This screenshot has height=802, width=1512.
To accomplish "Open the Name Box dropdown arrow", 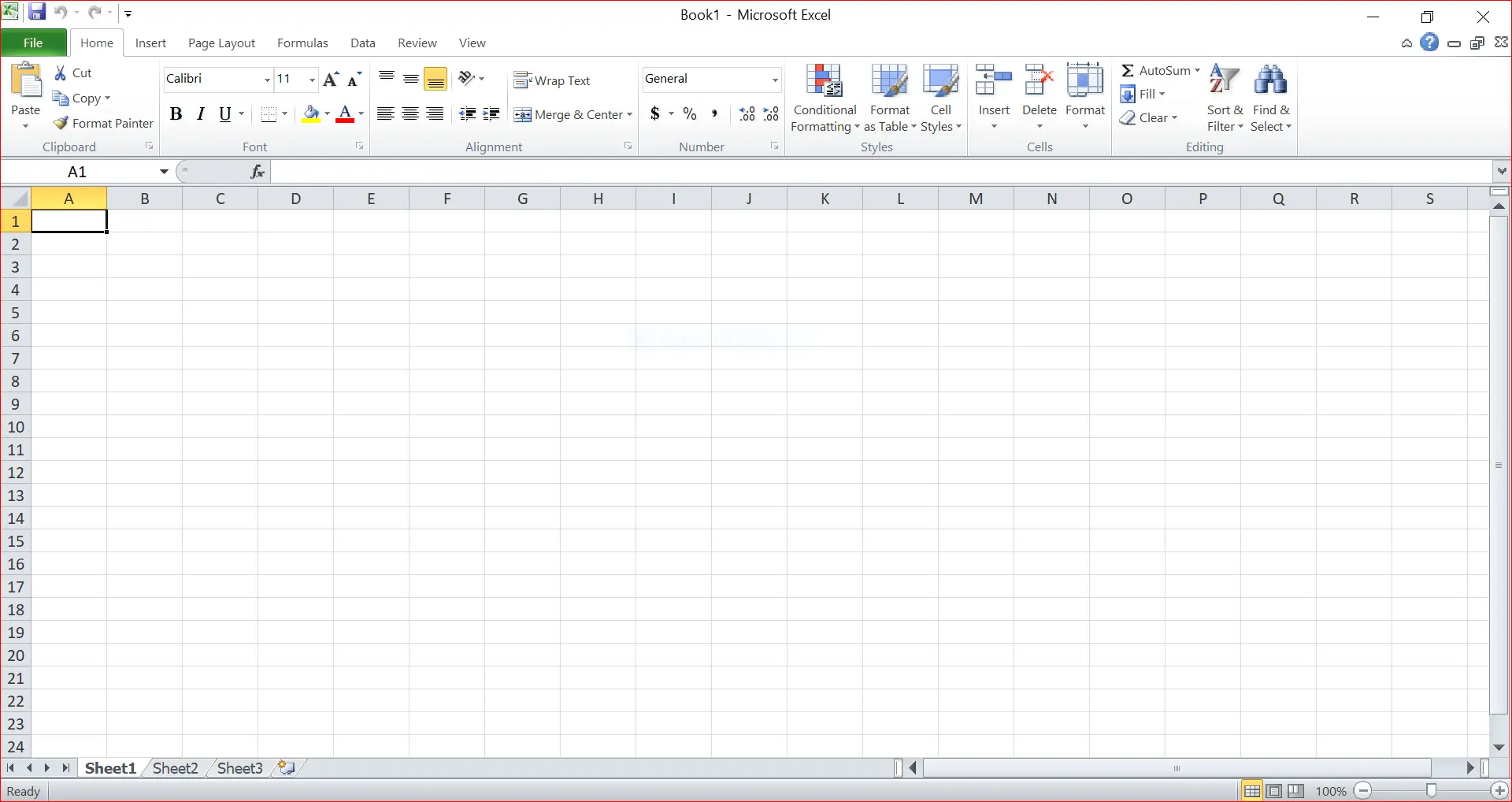I will point(164,172).
